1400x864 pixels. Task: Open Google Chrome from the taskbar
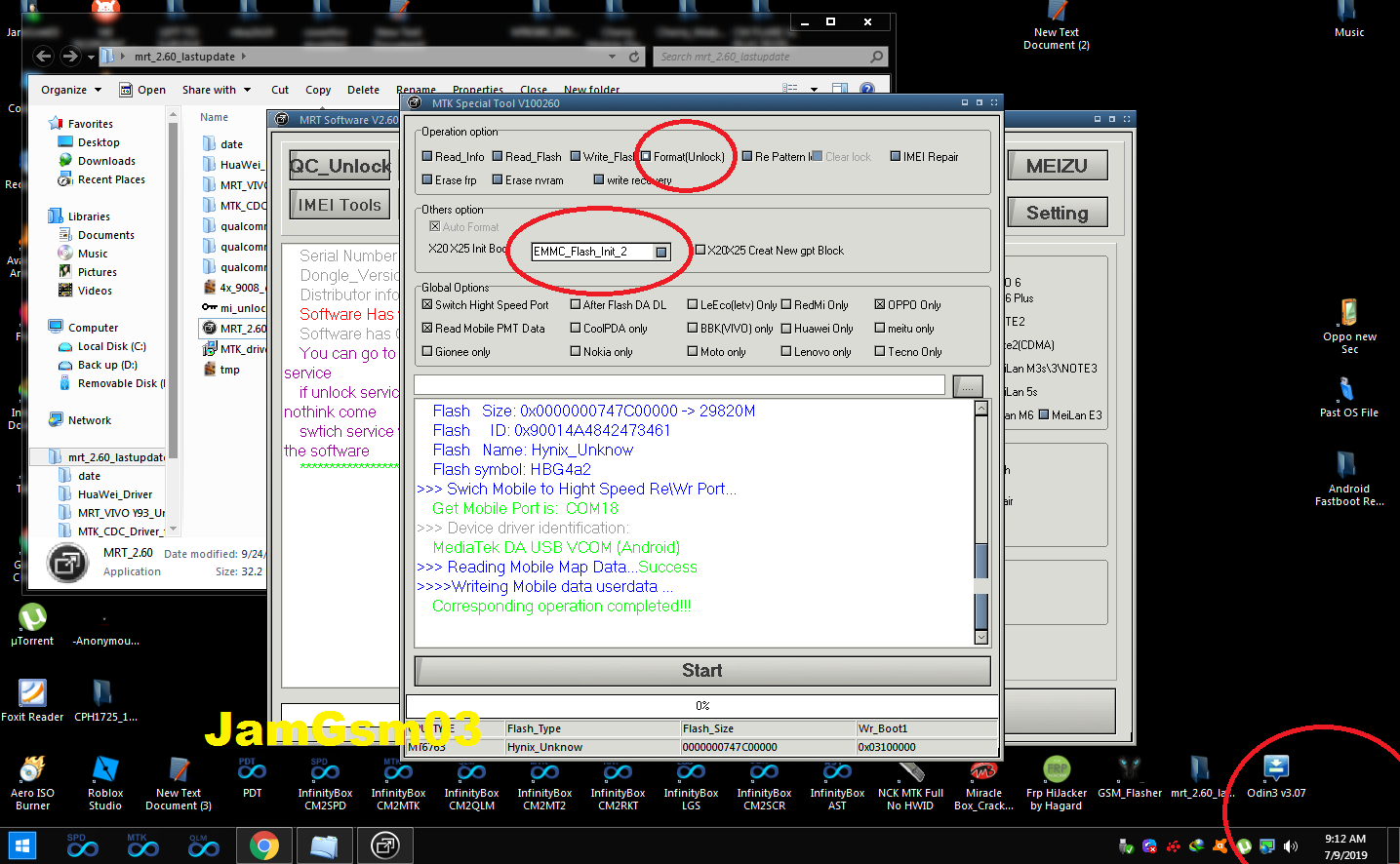point(263,845)
